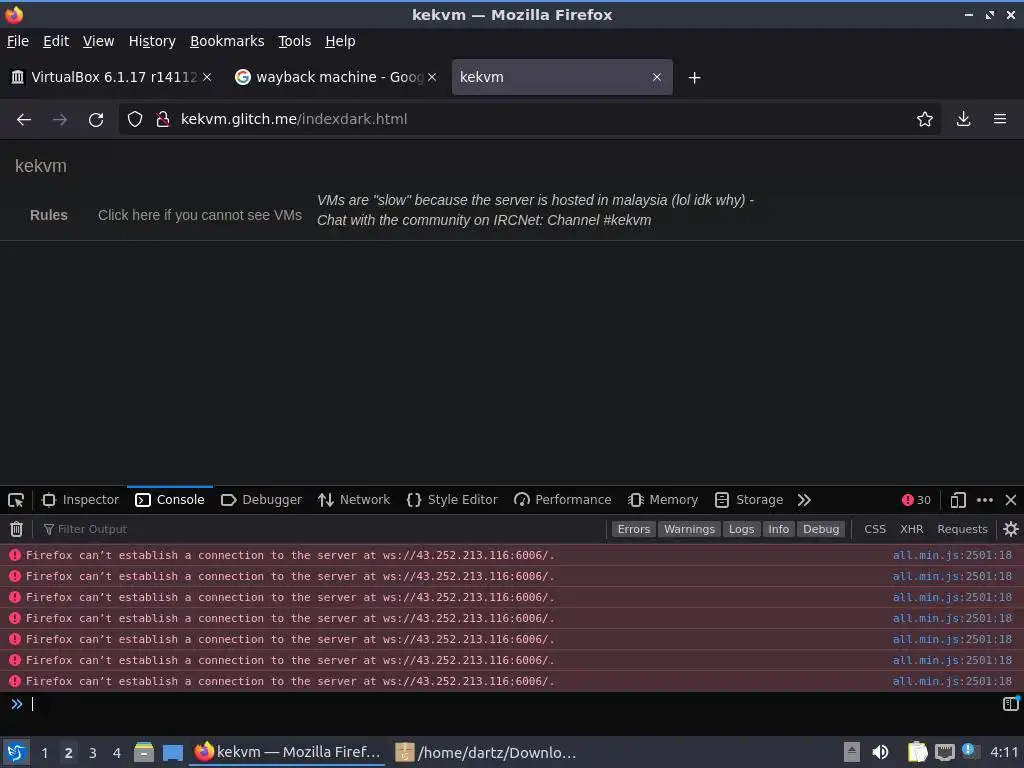Go back using the browser back arrow
Screen dimensions: 1024x768
[24, 120]
